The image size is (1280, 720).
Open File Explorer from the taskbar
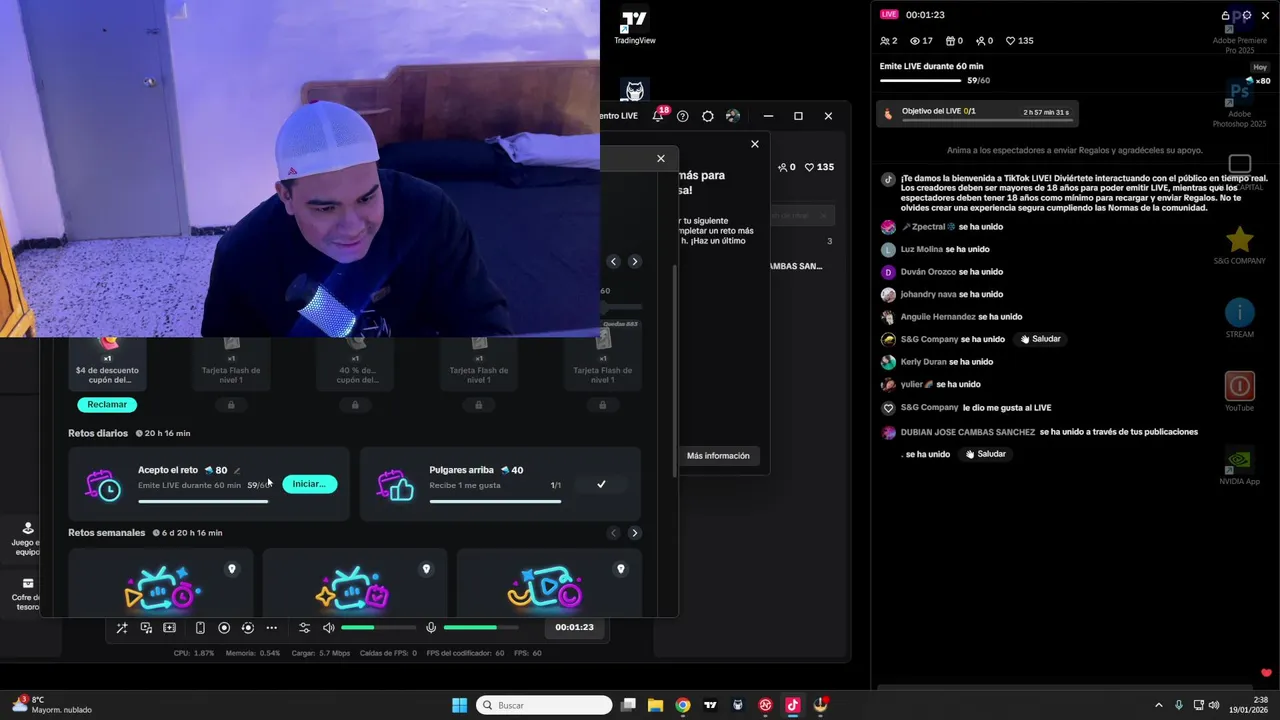coord(655,705)
